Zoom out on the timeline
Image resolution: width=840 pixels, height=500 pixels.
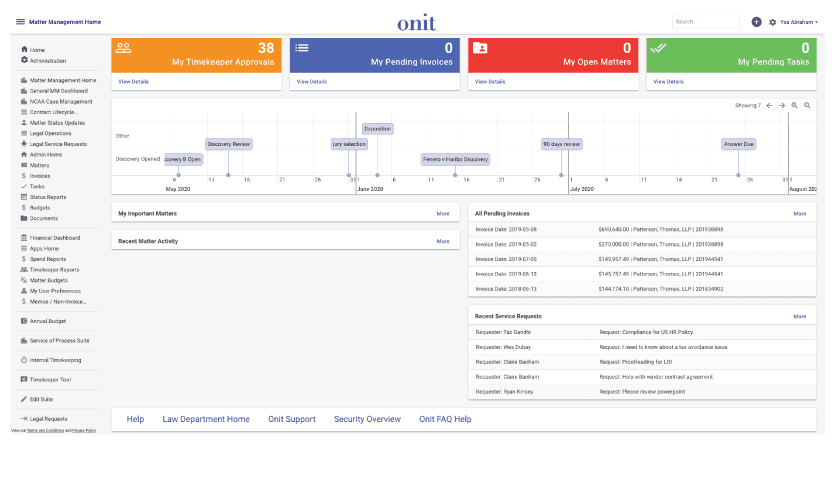[x=807, y=106]
